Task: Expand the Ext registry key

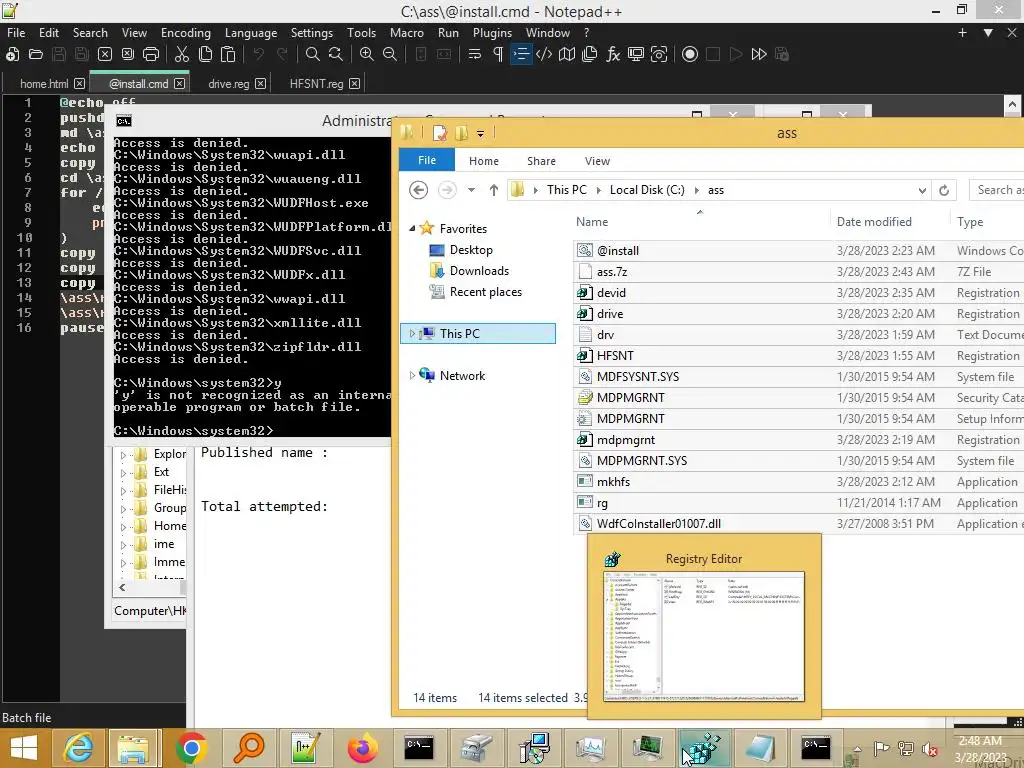Action: 123,472
